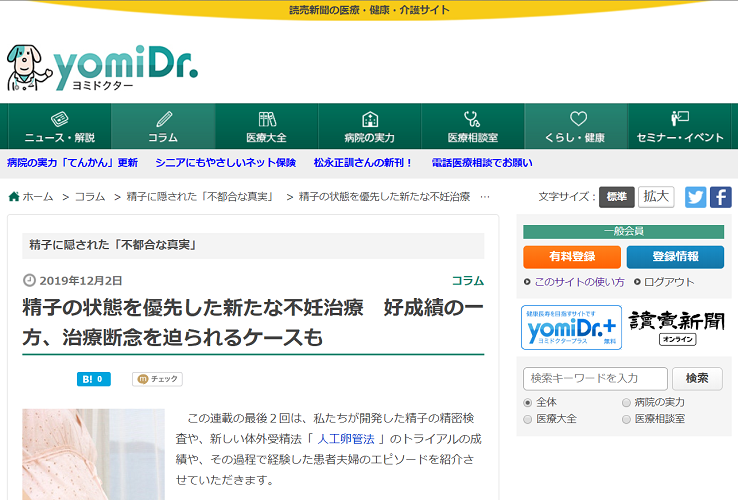
Task: Go to コラム in the breadcrumb
Action: point(90,197)
